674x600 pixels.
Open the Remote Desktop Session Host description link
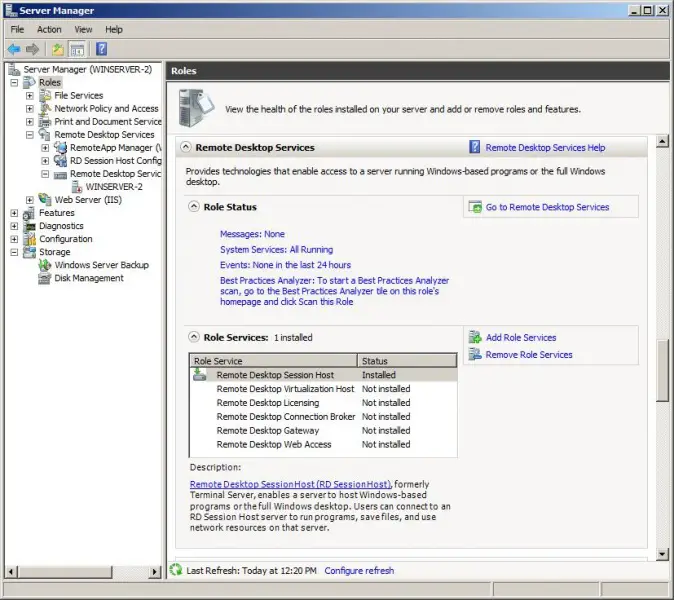click(x=290, y=484)
